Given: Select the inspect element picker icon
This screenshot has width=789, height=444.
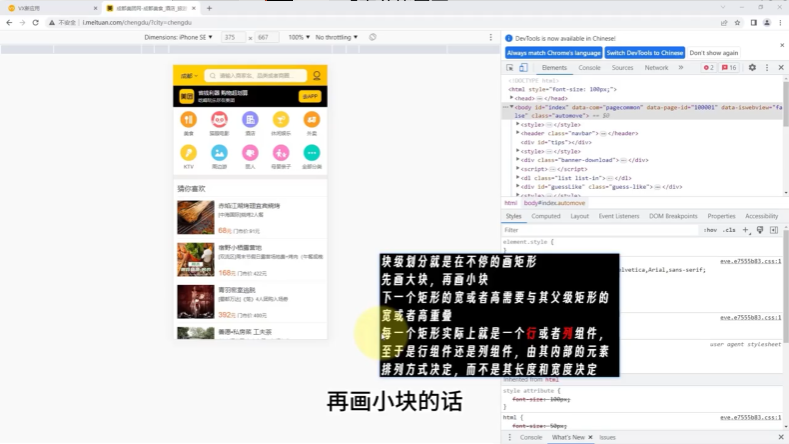Looking at the screenshot, I should point(510,67).
